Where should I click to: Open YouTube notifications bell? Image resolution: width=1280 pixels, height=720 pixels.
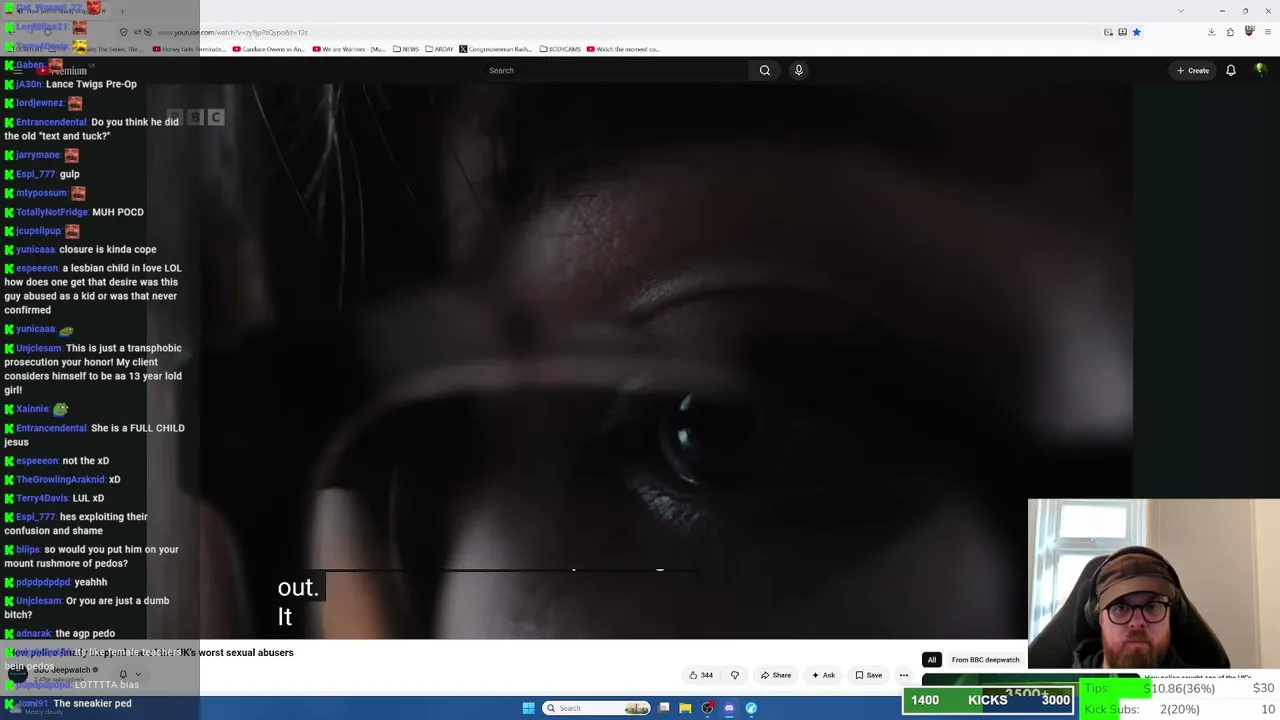click(x=1231, y=70)
